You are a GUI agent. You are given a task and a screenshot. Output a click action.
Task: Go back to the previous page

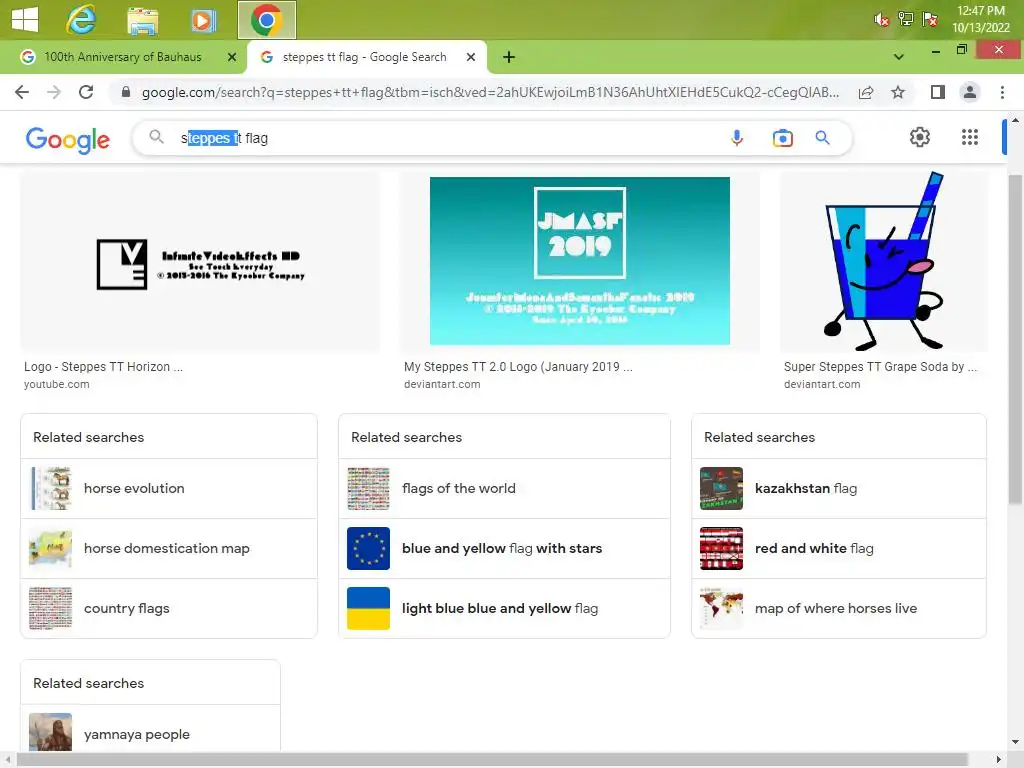point(22,92)
